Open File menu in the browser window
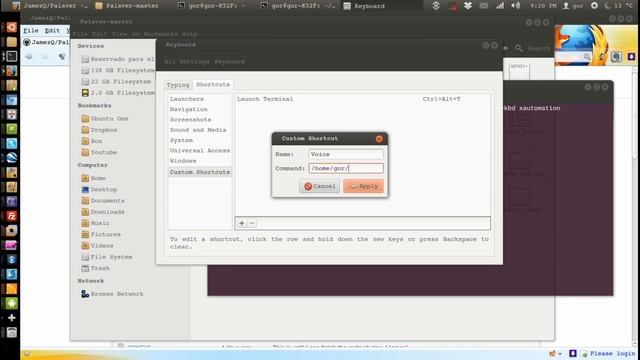 pos(31,31)
